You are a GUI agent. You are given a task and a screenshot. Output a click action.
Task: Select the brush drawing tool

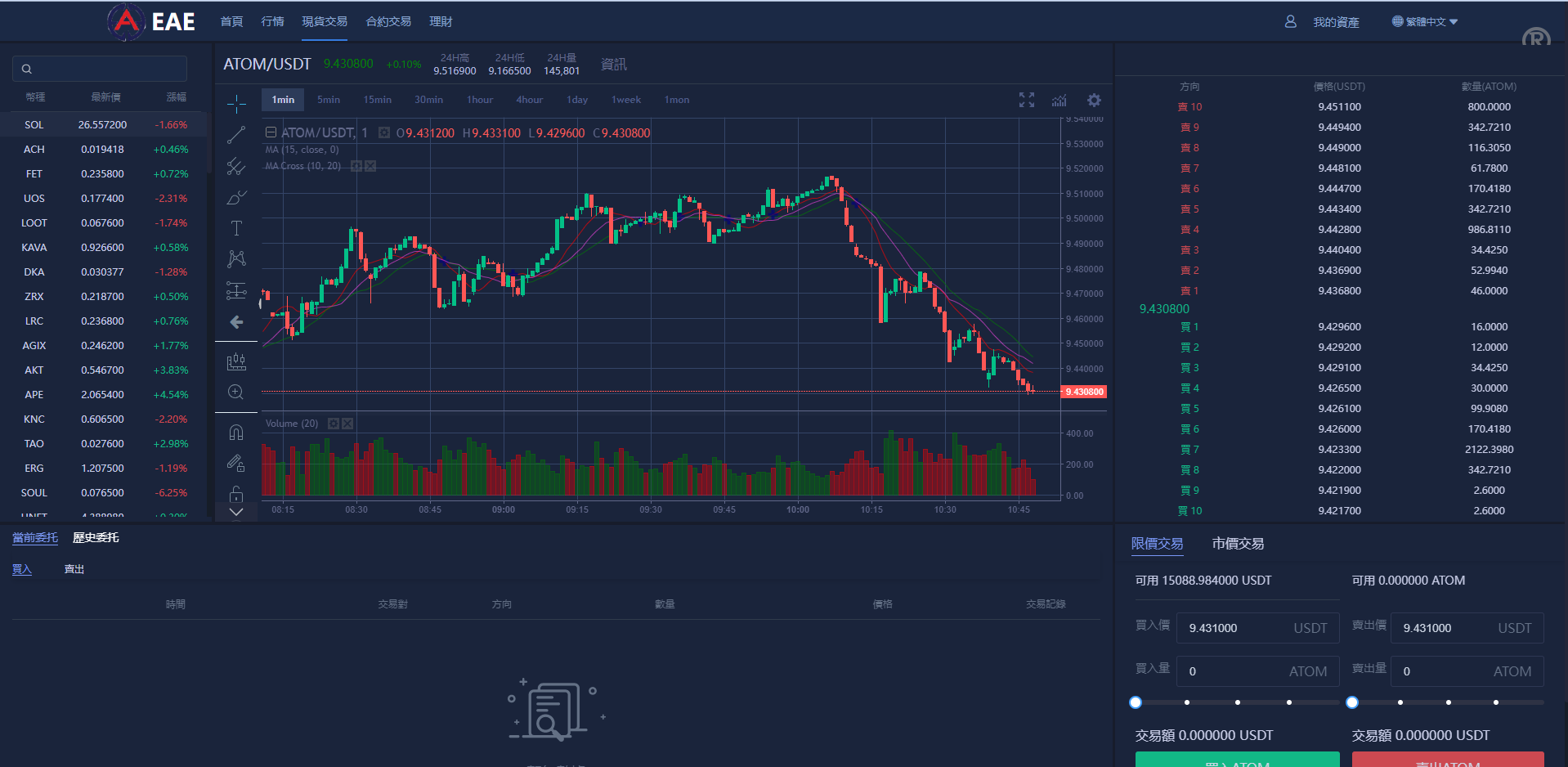236,197
